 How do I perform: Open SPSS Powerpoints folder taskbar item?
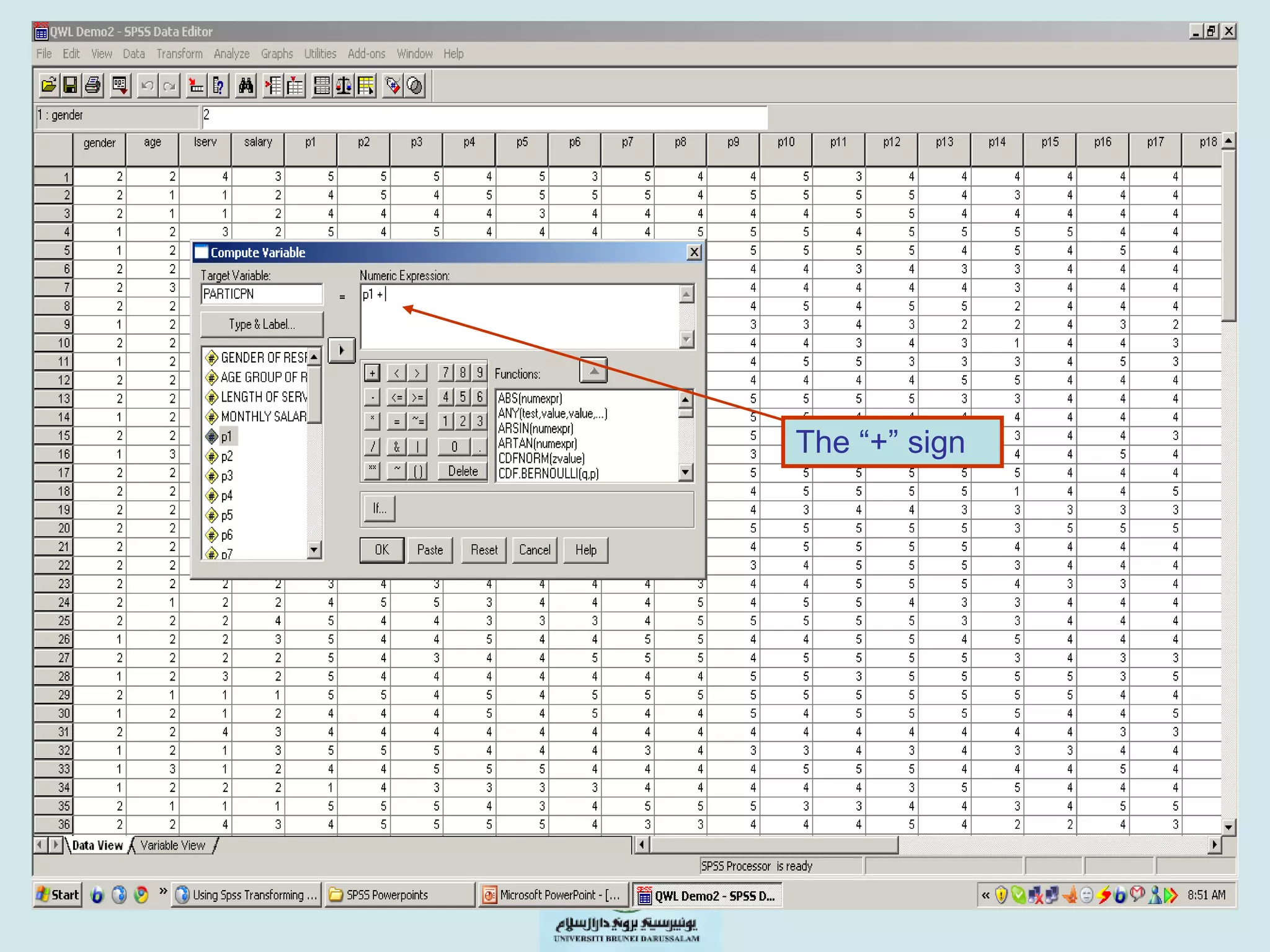pos(400,895)
